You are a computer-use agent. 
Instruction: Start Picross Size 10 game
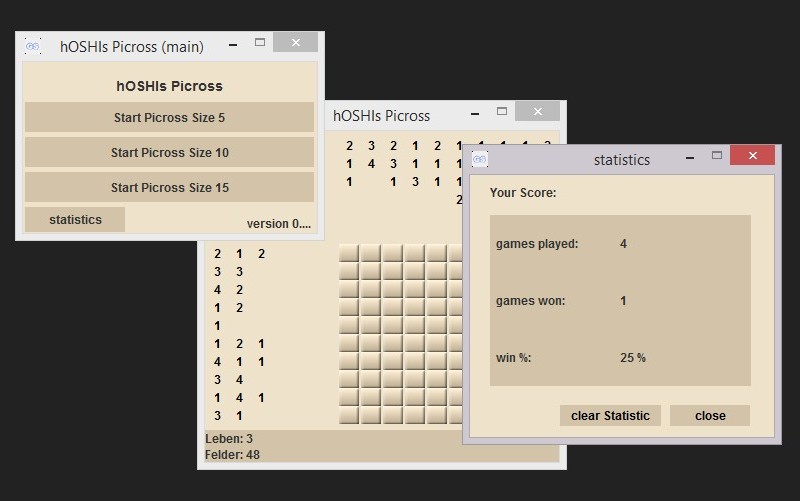coord(169,152)
